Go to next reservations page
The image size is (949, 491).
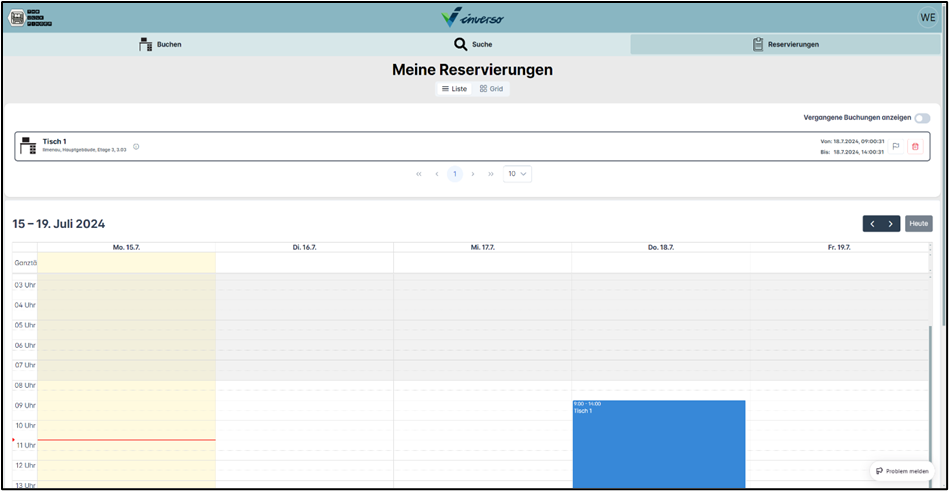[x=473, y=174]
